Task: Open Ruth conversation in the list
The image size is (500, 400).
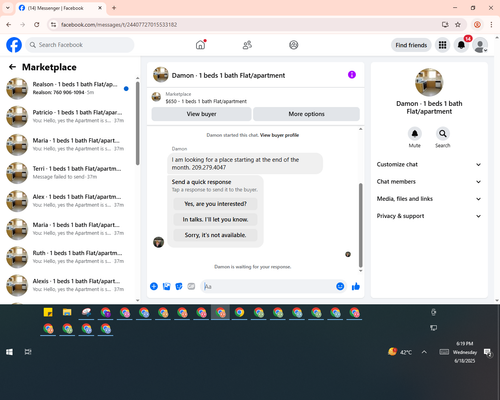Action: click(x=68, y=257)
